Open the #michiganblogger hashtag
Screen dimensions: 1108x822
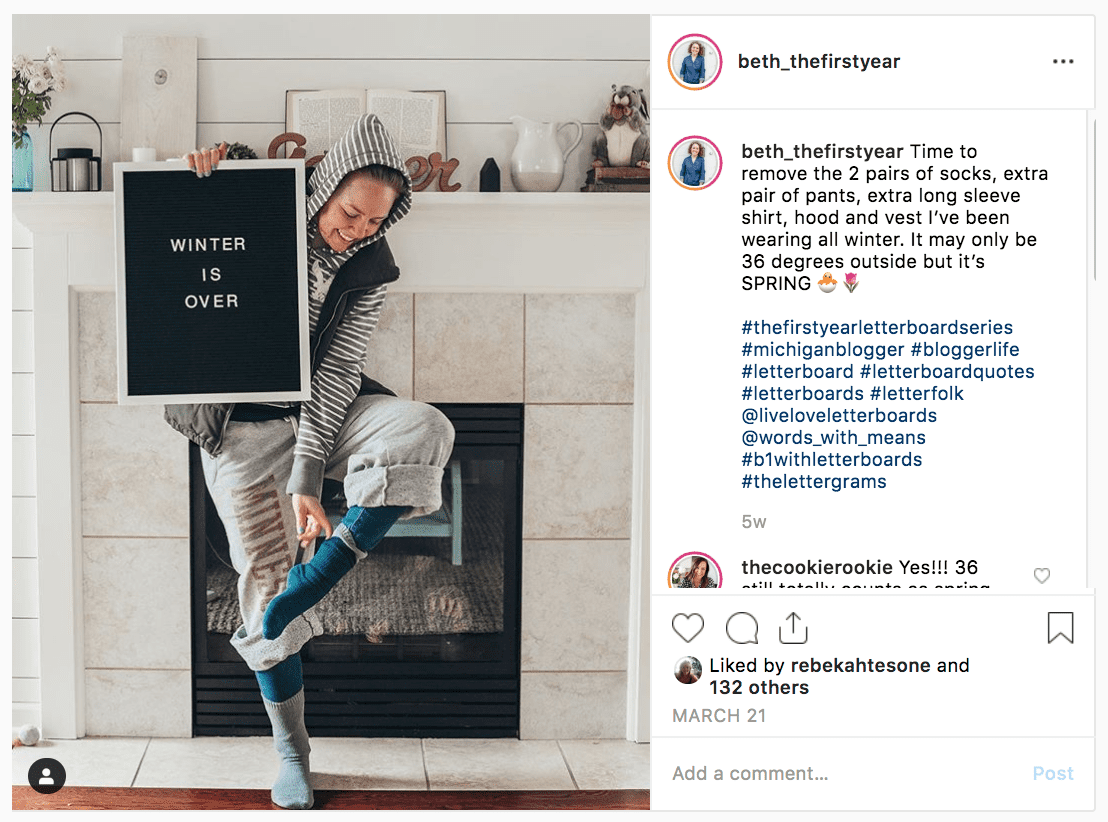coord(823,349)
